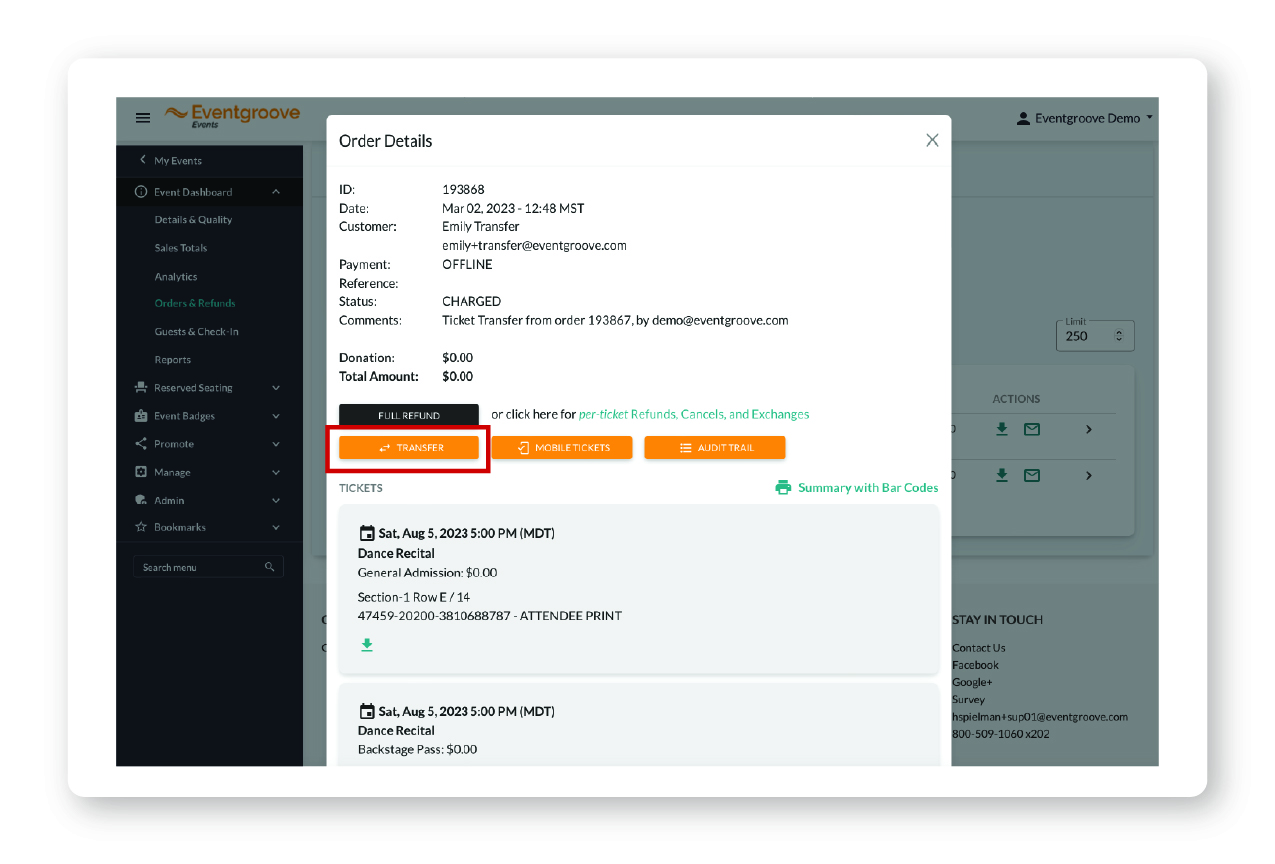Screen dimensions: 1275x864
Task: Click the lower row's download icon under Actions
Action: click(x=1002, y=476)
